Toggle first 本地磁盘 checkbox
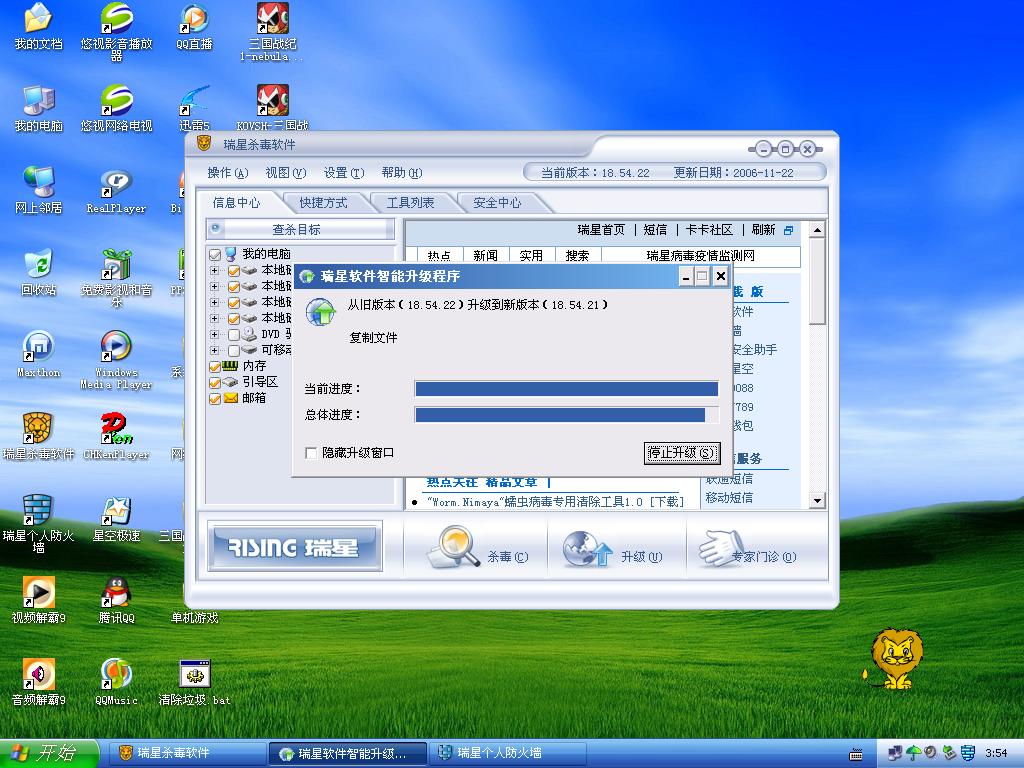Screen dimensions: 1024x768 tap(233, 270)
